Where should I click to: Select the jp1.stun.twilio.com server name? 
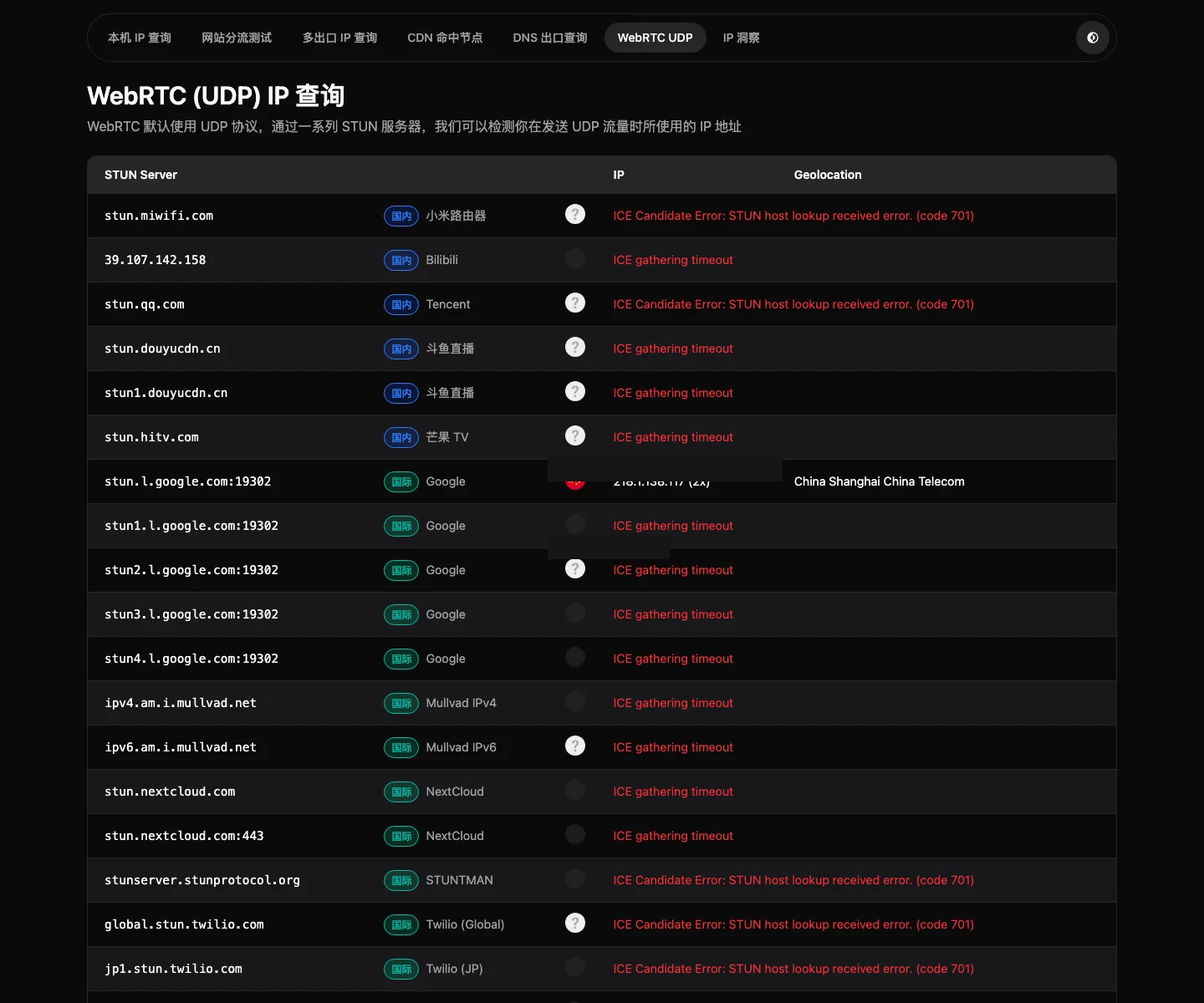click(173, 969)
